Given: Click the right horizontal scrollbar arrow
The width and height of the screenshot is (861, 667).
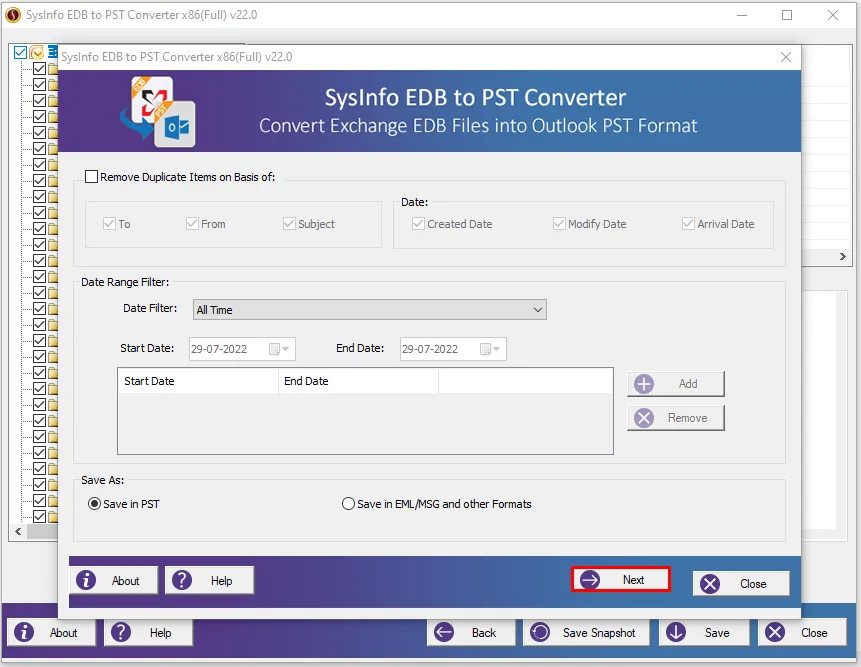Looking at the screenshot, I should 844,257.
